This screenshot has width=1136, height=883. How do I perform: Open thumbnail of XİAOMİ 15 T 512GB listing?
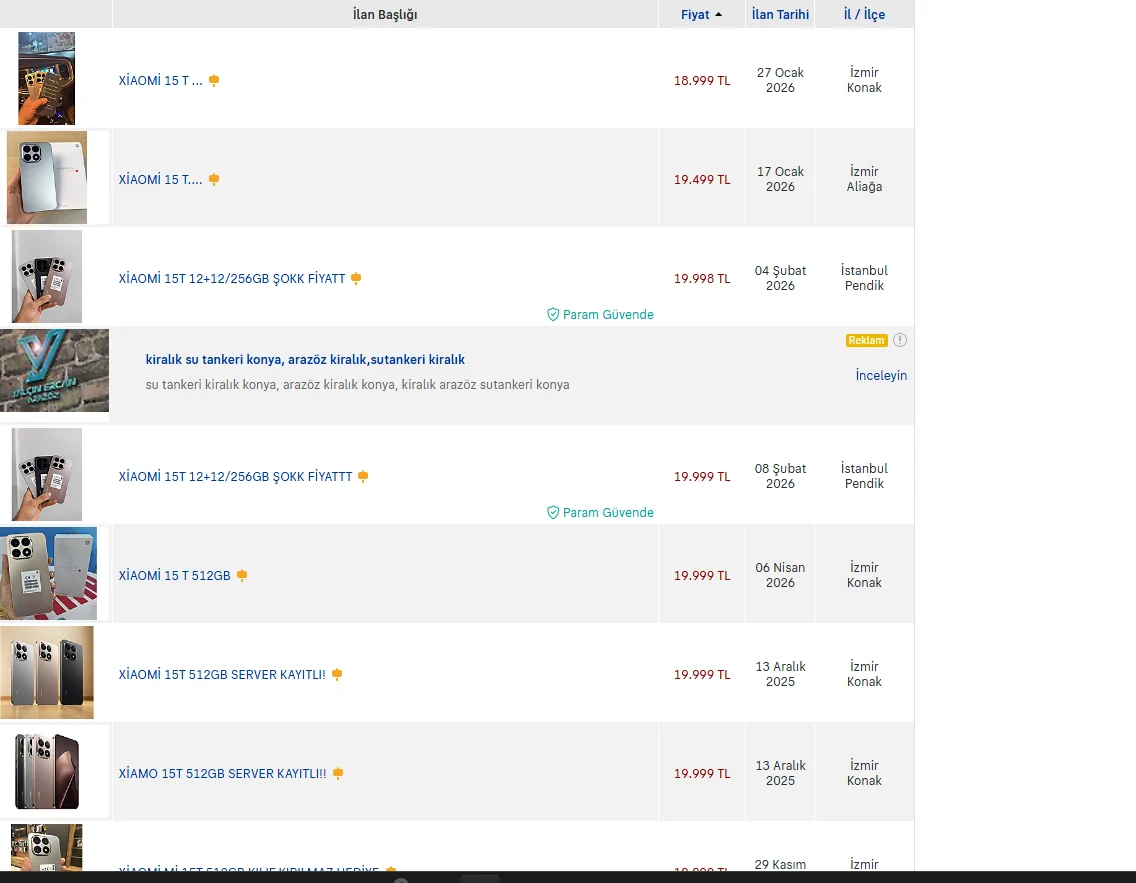pyautogui.click(x=49, y=574)
